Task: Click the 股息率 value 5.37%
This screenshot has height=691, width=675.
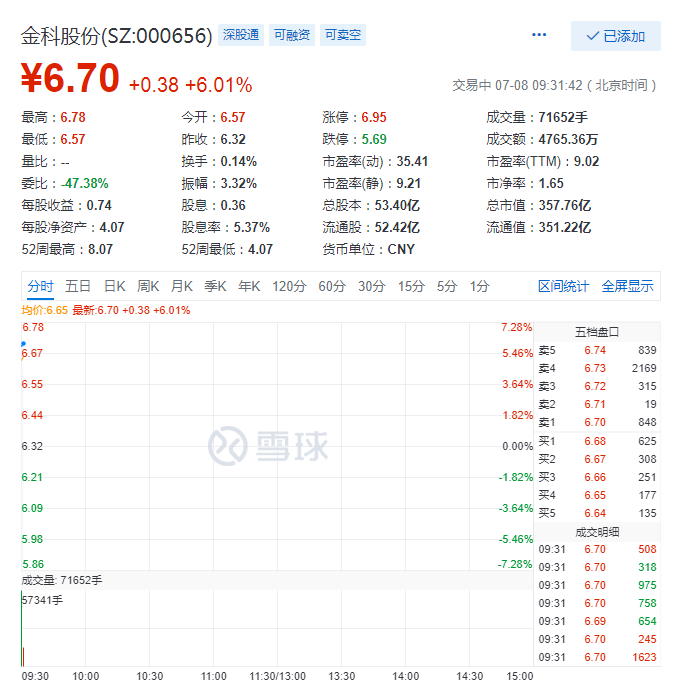Action: point(252,227)
